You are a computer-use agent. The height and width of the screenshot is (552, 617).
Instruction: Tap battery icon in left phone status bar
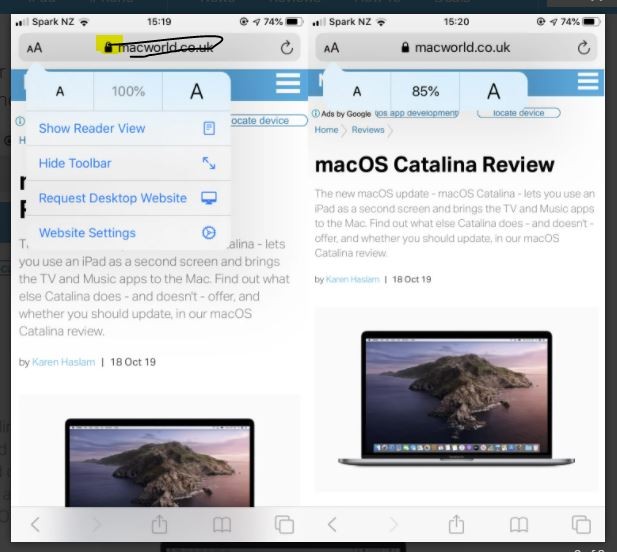click(294, 22)
